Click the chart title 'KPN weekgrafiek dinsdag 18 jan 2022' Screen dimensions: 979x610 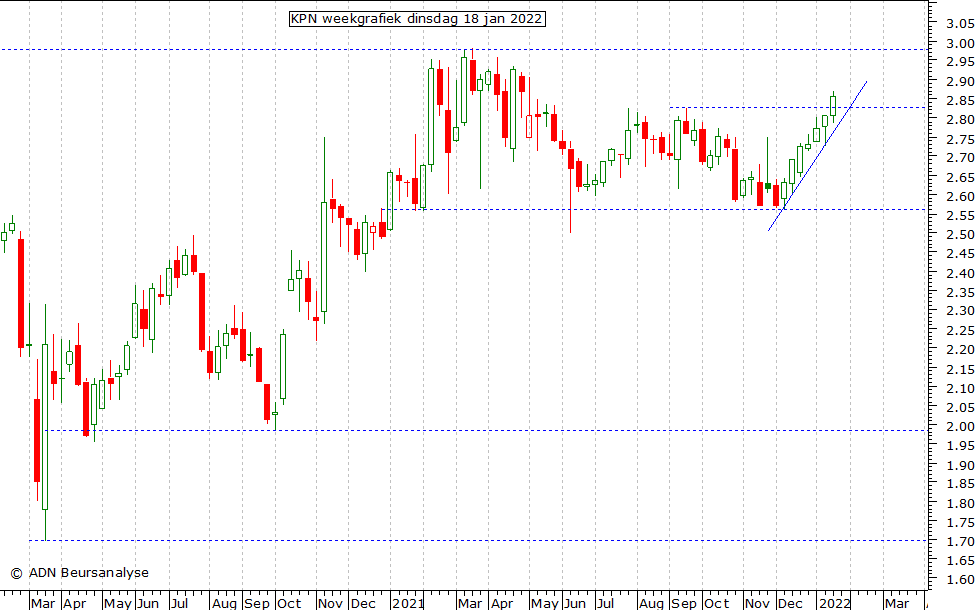point(417,19)
